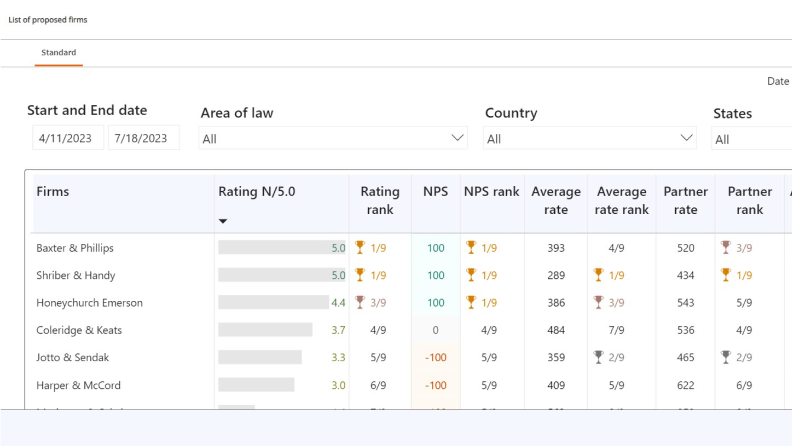Click silver trophy in Jotto & Sendak partner rank
This screenshot has width=792, height=446.
pos(726,357)
